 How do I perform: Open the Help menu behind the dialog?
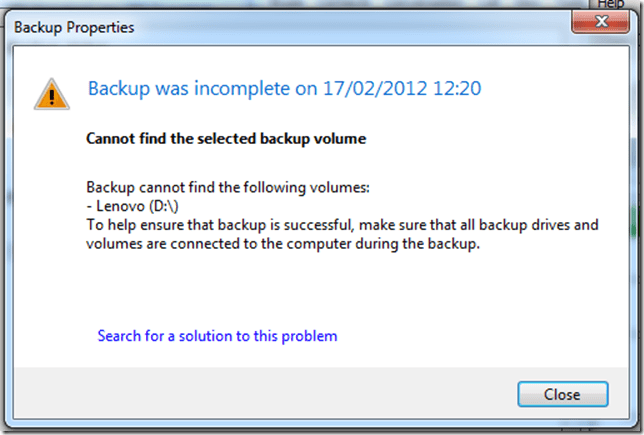[610, 5]
